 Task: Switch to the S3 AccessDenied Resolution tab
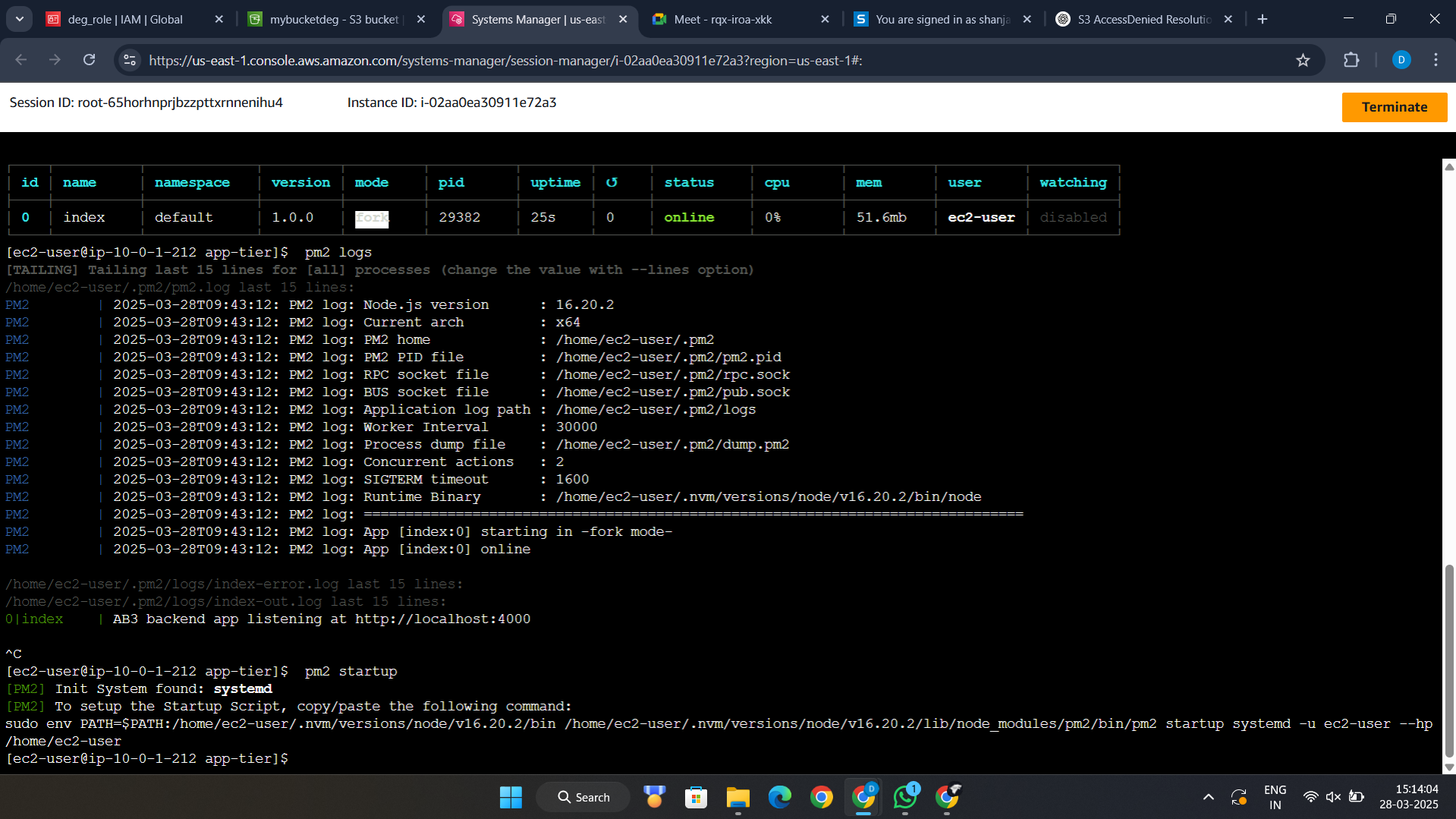(x=1143, y=20)
